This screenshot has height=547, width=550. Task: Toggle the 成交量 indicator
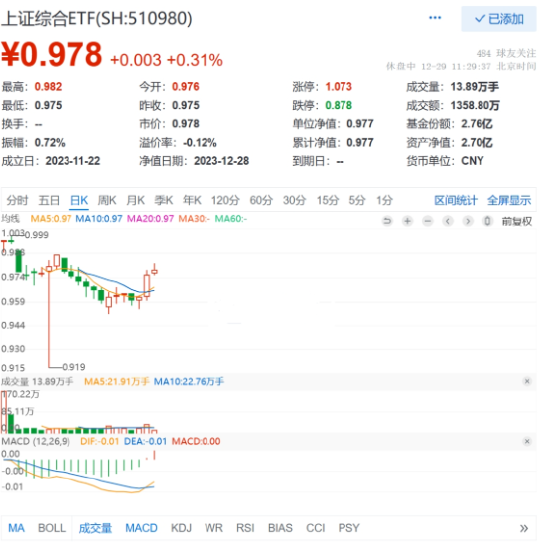tap(95, 528)
